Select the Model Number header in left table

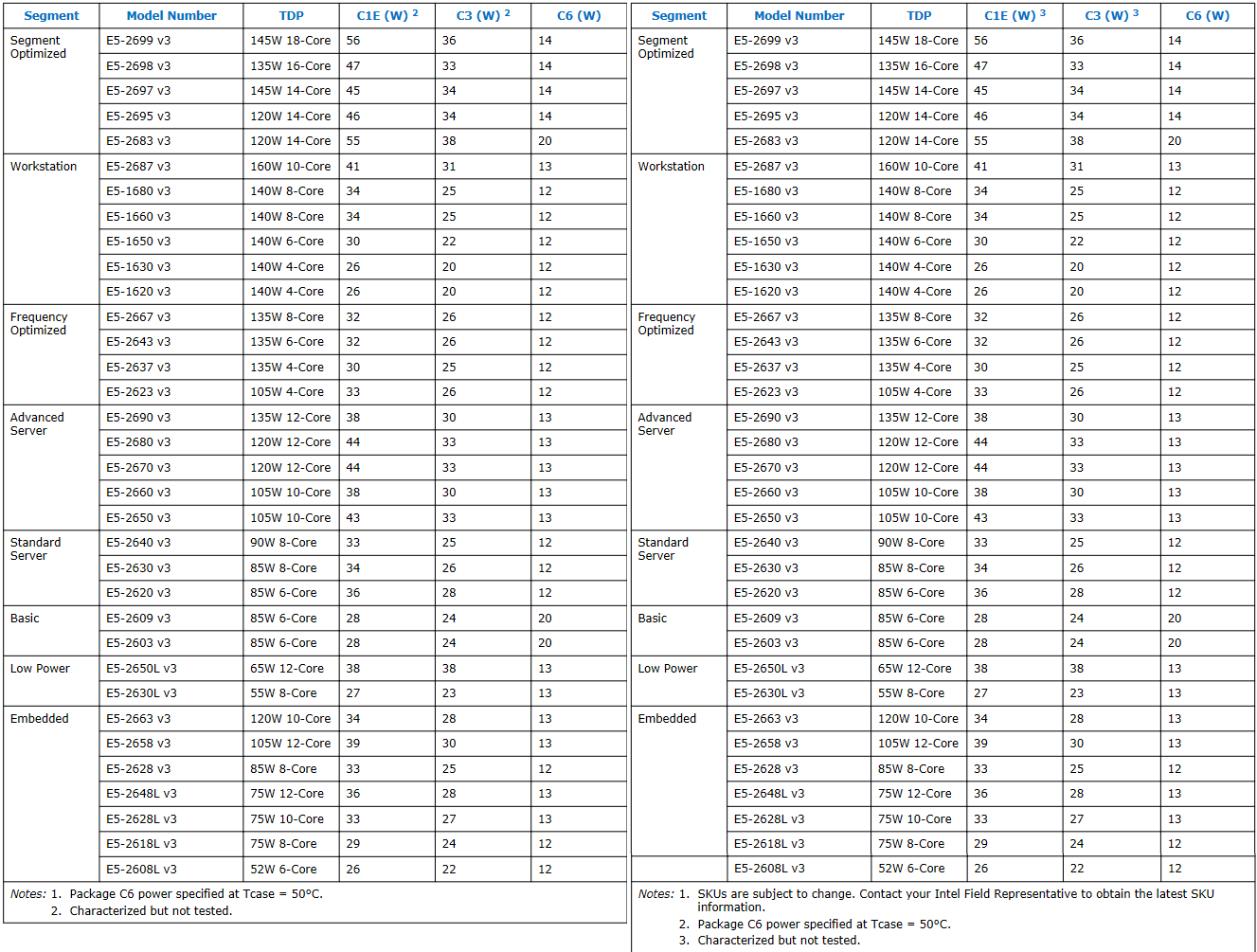coord(171,16)
